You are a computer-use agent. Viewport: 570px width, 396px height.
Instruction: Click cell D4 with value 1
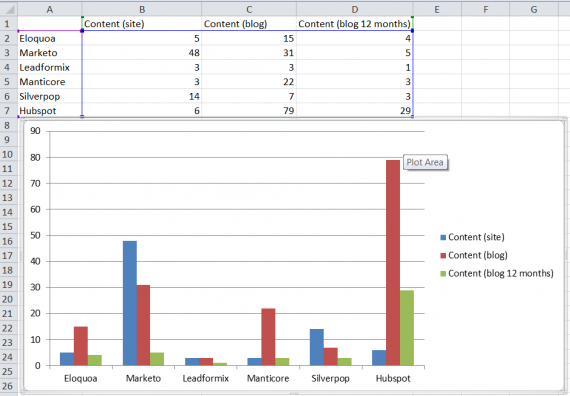pos(354,67)
